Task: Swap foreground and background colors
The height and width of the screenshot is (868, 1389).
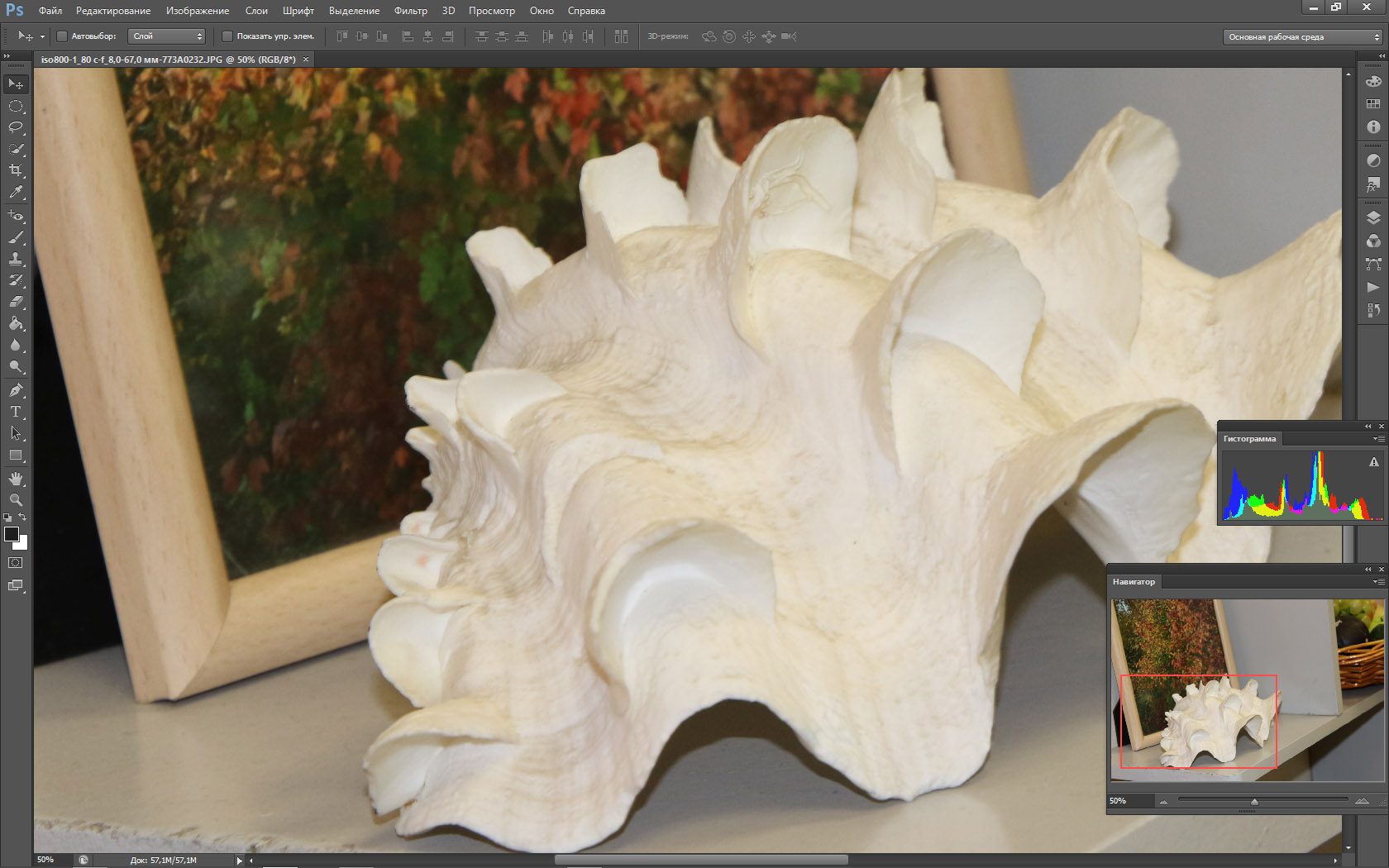Action: (23, 517)
